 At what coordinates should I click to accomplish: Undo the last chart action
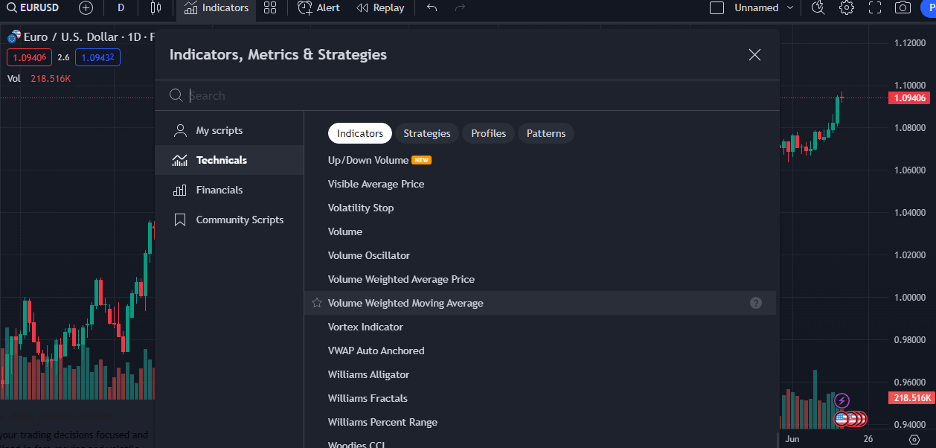click(432, 8)
